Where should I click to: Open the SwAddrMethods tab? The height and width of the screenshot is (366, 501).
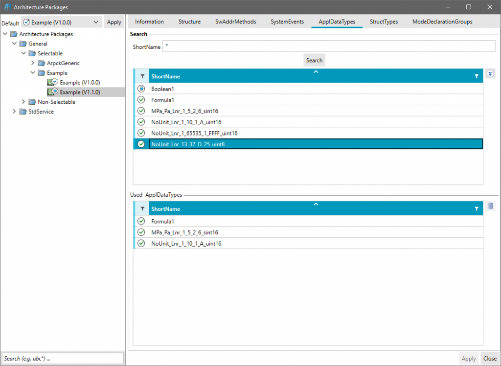point(236,22)
